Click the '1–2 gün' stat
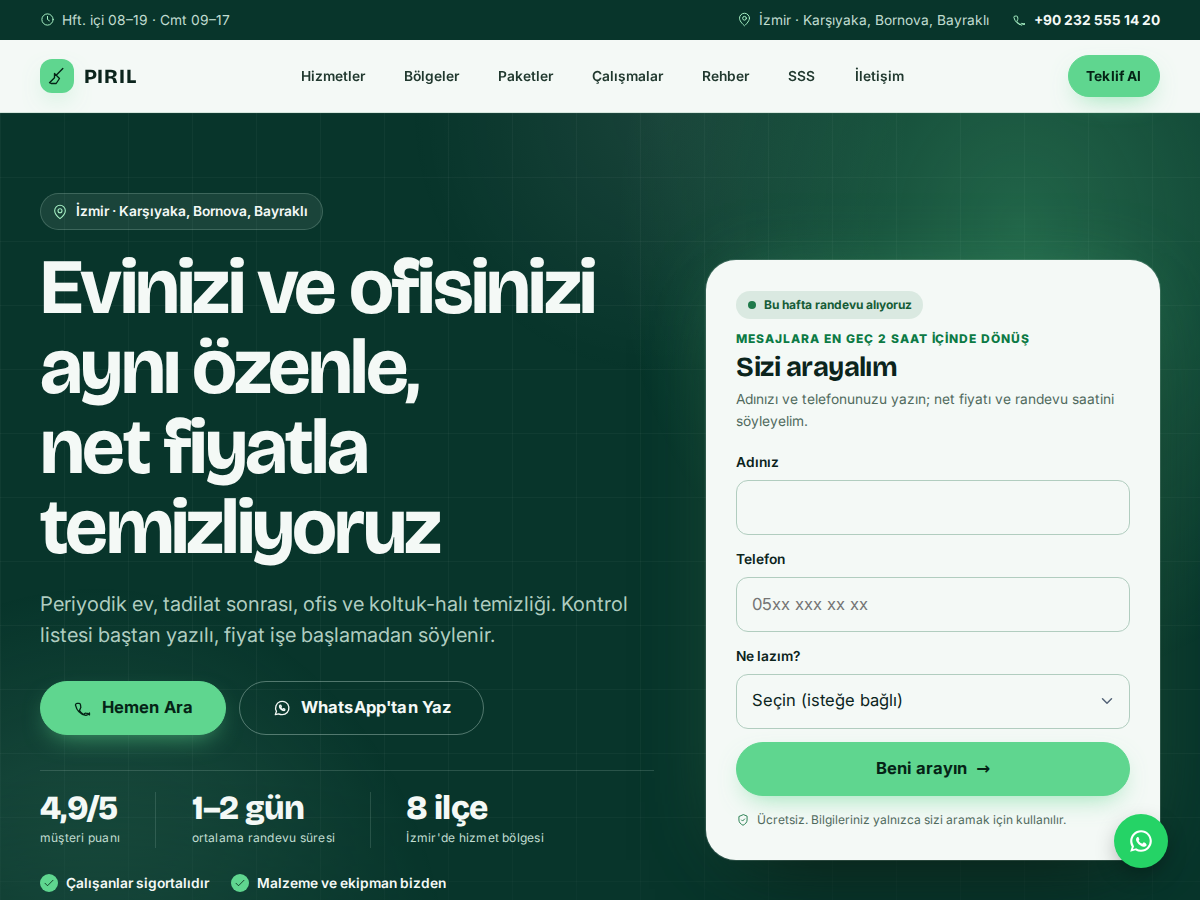 coord(248,808)
